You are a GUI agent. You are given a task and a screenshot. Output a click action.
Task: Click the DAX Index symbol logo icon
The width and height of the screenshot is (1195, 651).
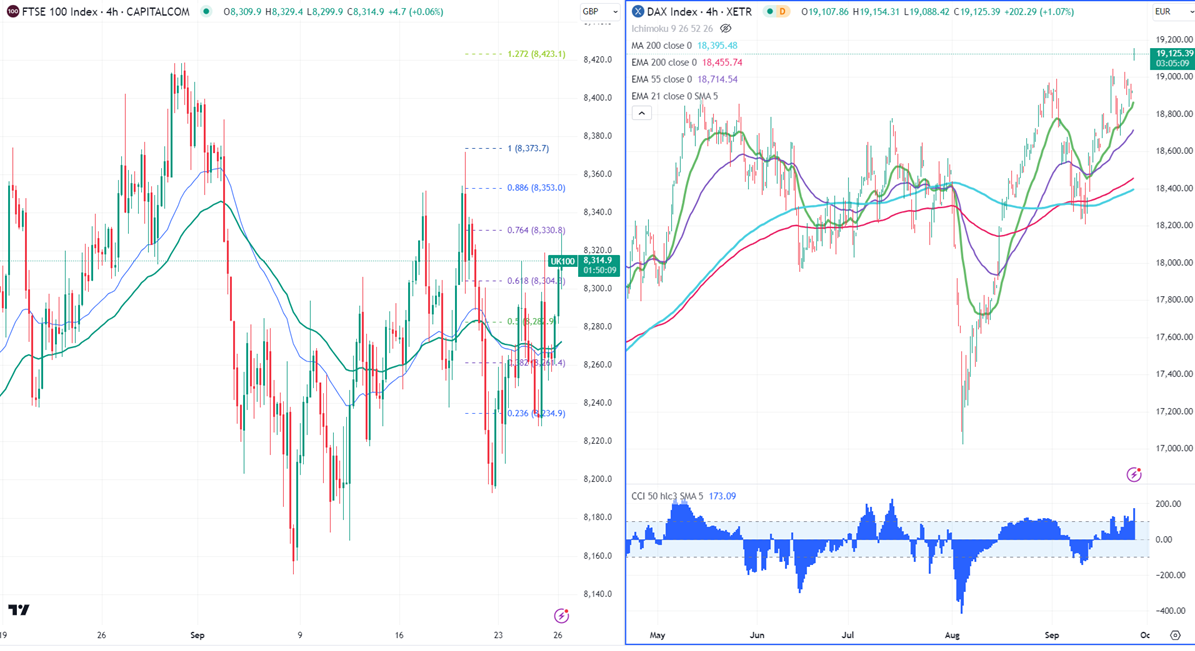coord(638,11)
